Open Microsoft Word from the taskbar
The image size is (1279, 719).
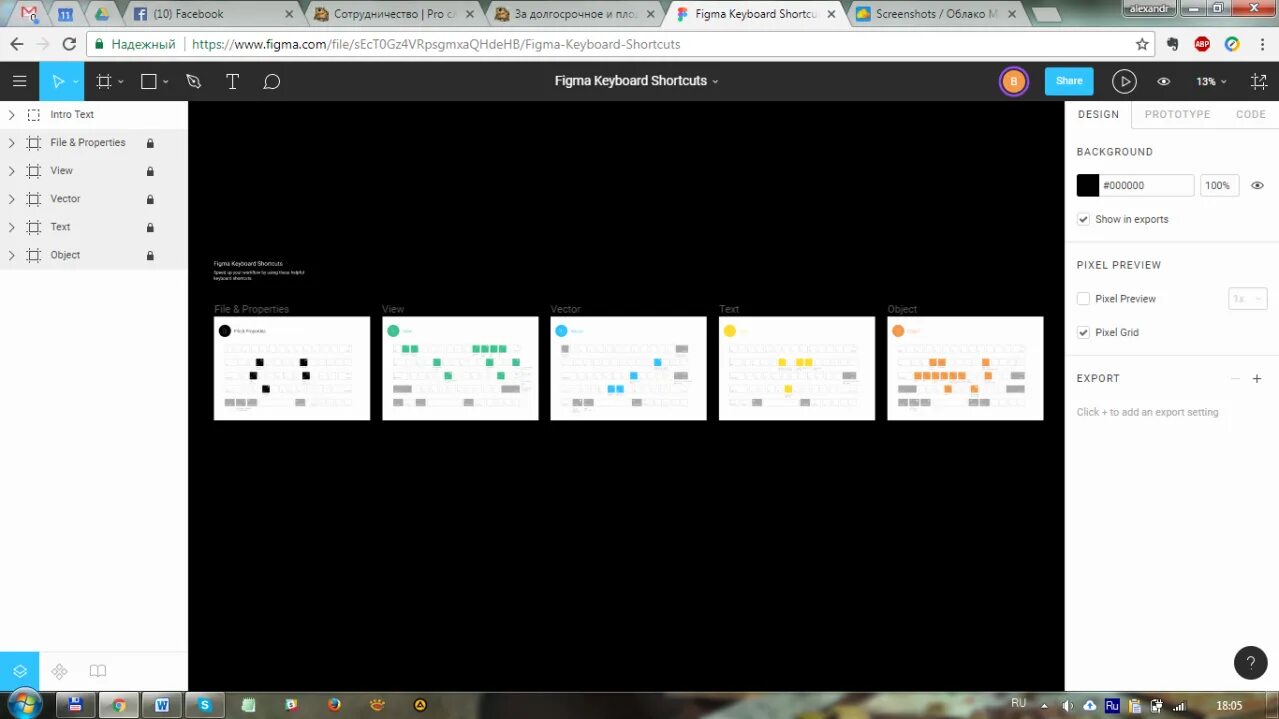[162, 704]
